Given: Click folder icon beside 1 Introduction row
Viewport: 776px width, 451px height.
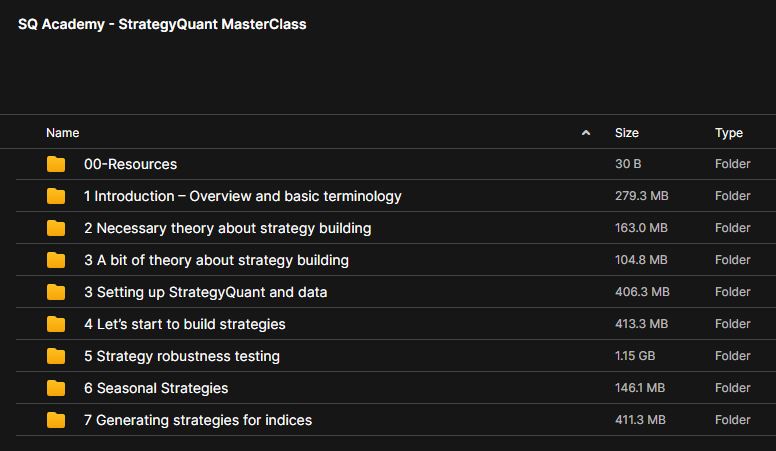Looking at the screenshot, I should coord(56,196).
